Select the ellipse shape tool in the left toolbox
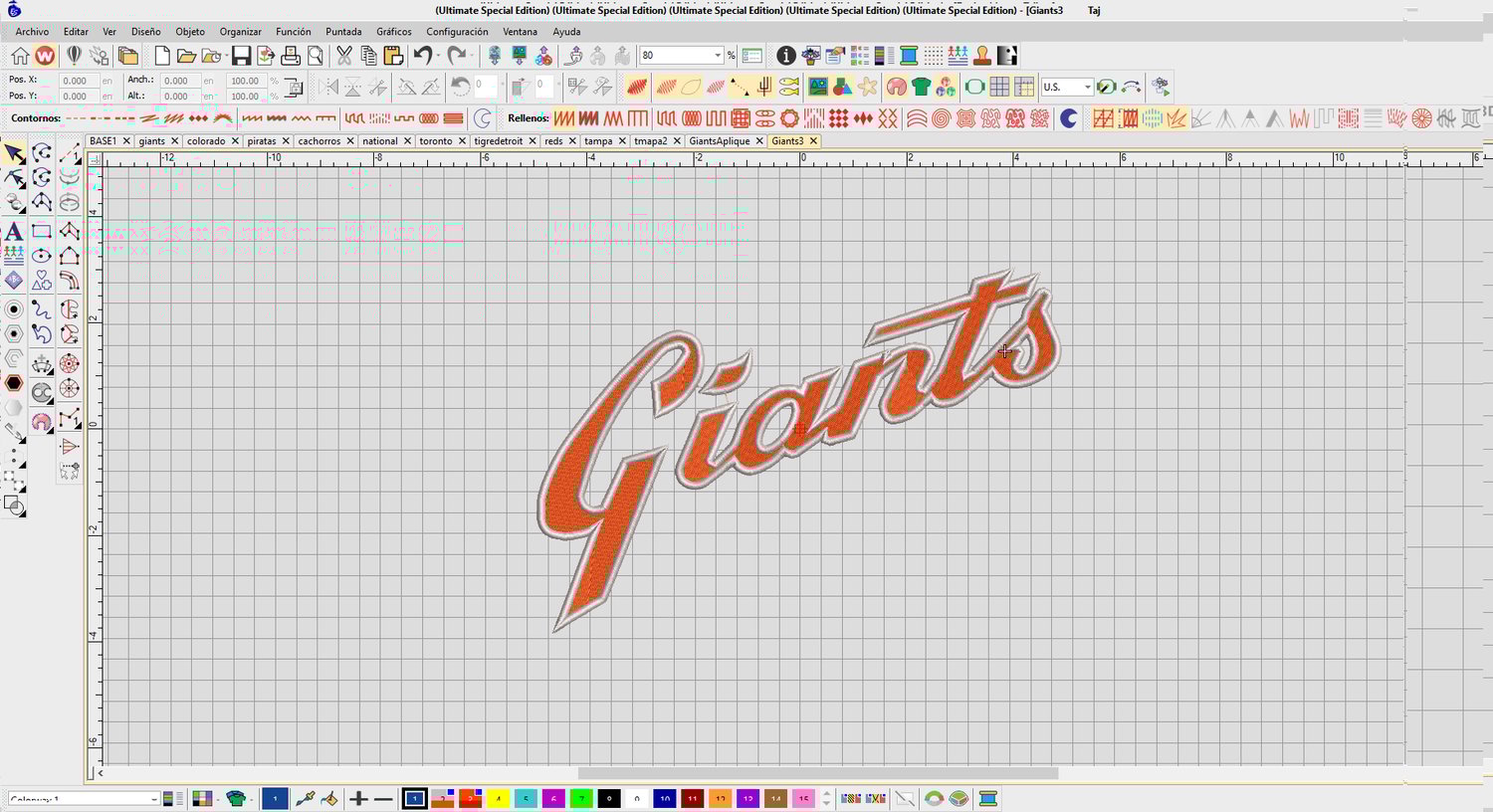1493x812 pixels. [42, 256]
